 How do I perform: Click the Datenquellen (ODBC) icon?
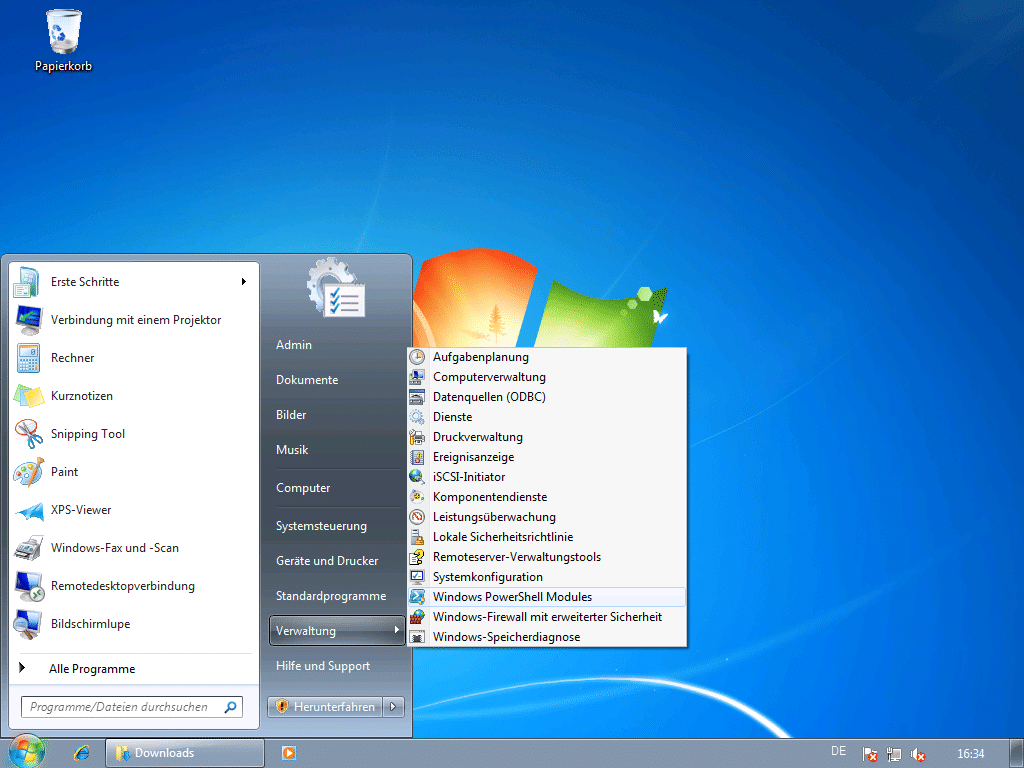417,396
